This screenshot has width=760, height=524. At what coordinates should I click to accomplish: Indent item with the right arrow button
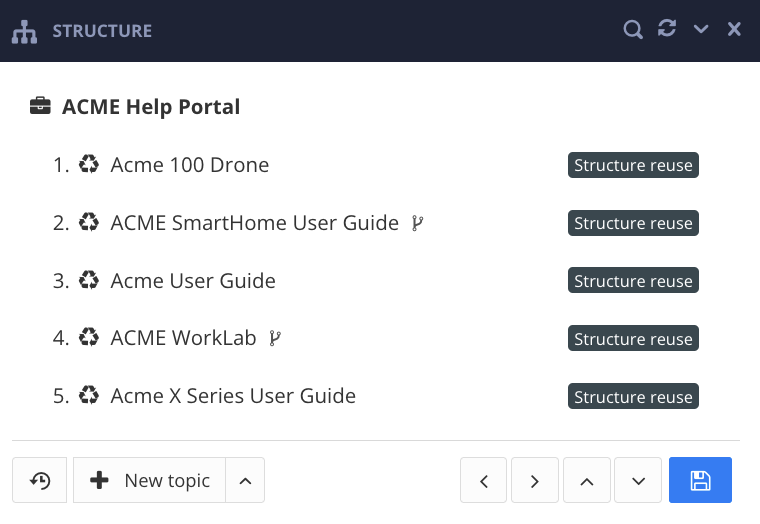coord(536,481)
